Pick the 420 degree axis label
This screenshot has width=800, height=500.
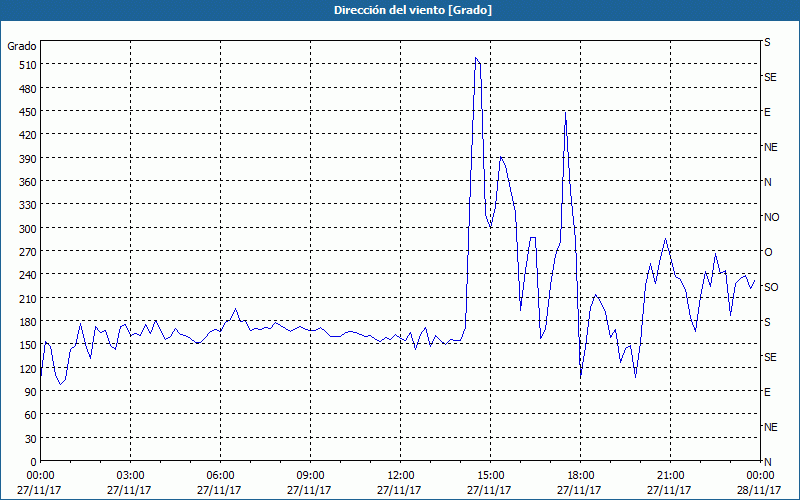(28, 135)
